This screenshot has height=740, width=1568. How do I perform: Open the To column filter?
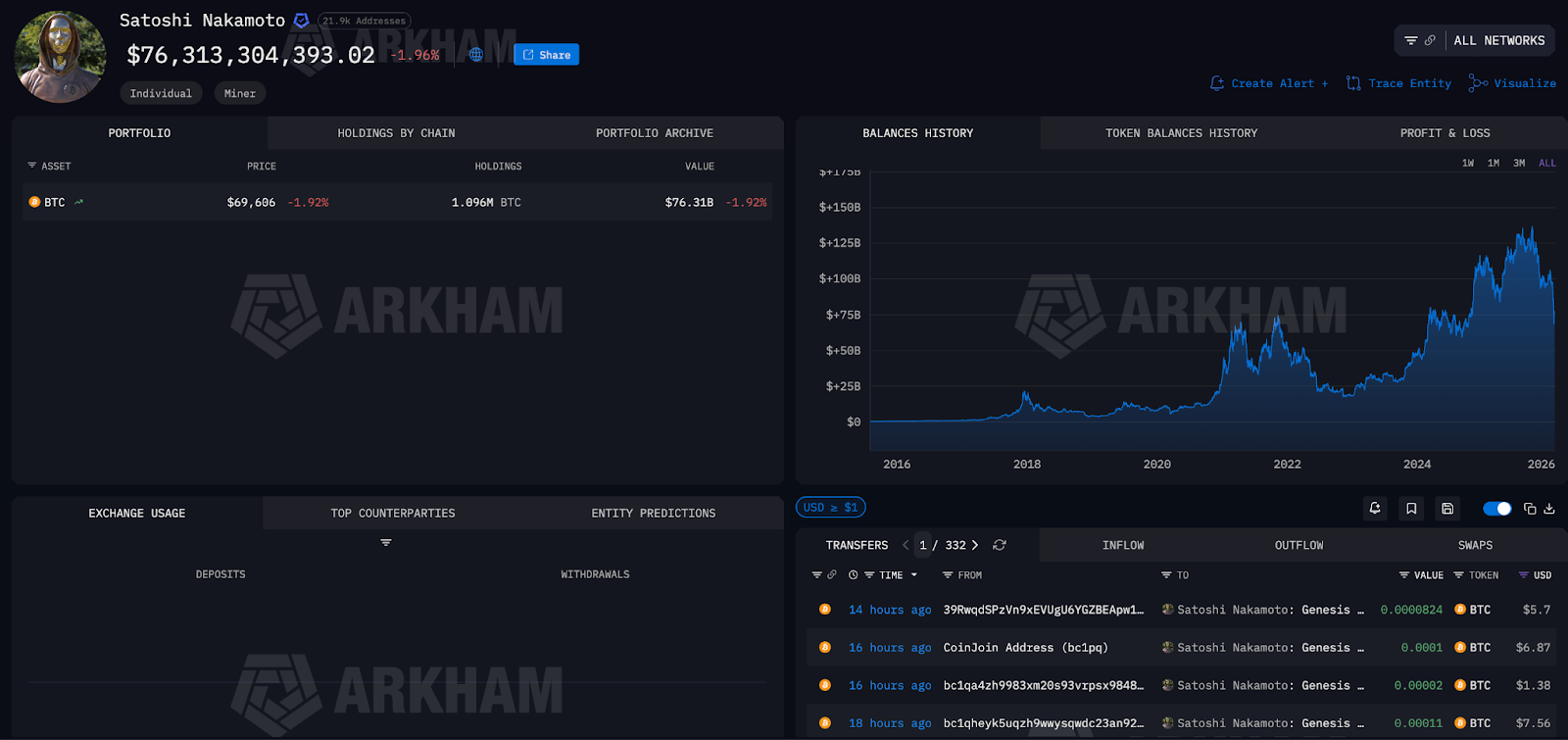pyautogui.click(x=1166, y=575)
